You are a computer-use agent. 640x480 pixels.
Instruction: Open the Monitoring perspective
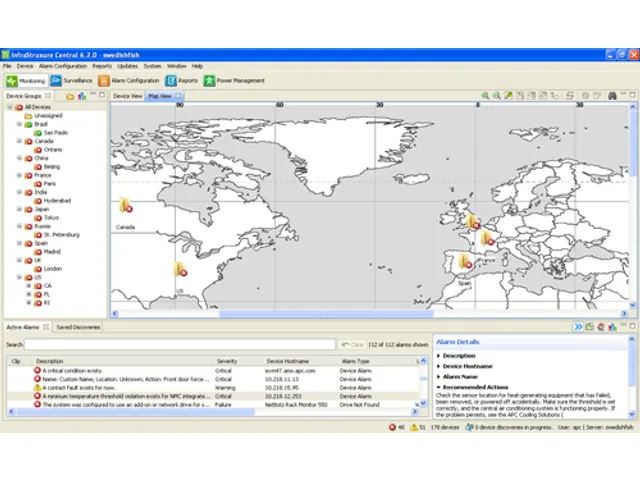pos(26,81)
